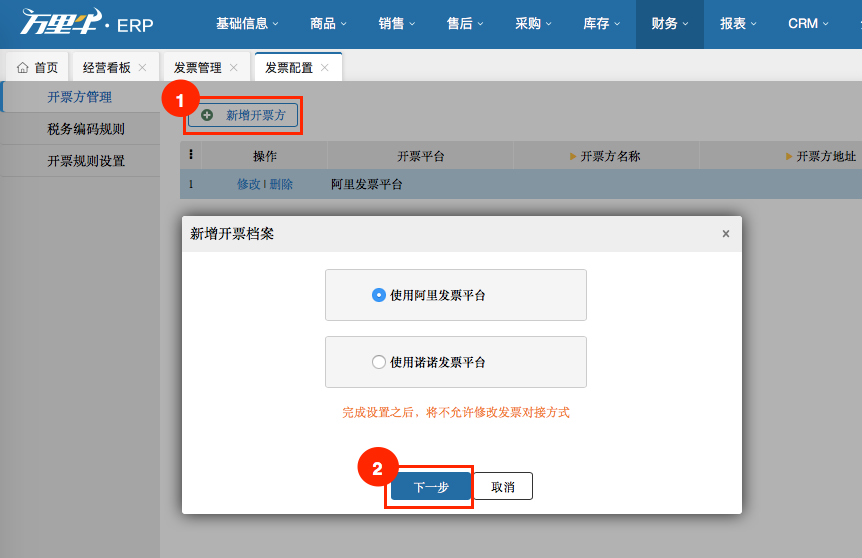Expand the CRM menu

pyautogui.click(x=808, y=24)
